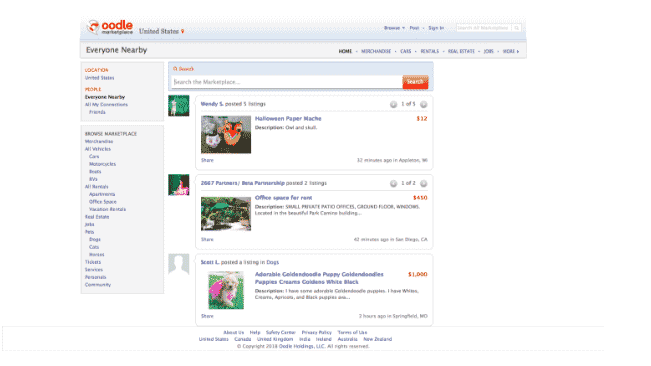The height and width of the screenshot is (366, 651).
Task: Select All My Connections in the sidebar
Action: (106, 105)
